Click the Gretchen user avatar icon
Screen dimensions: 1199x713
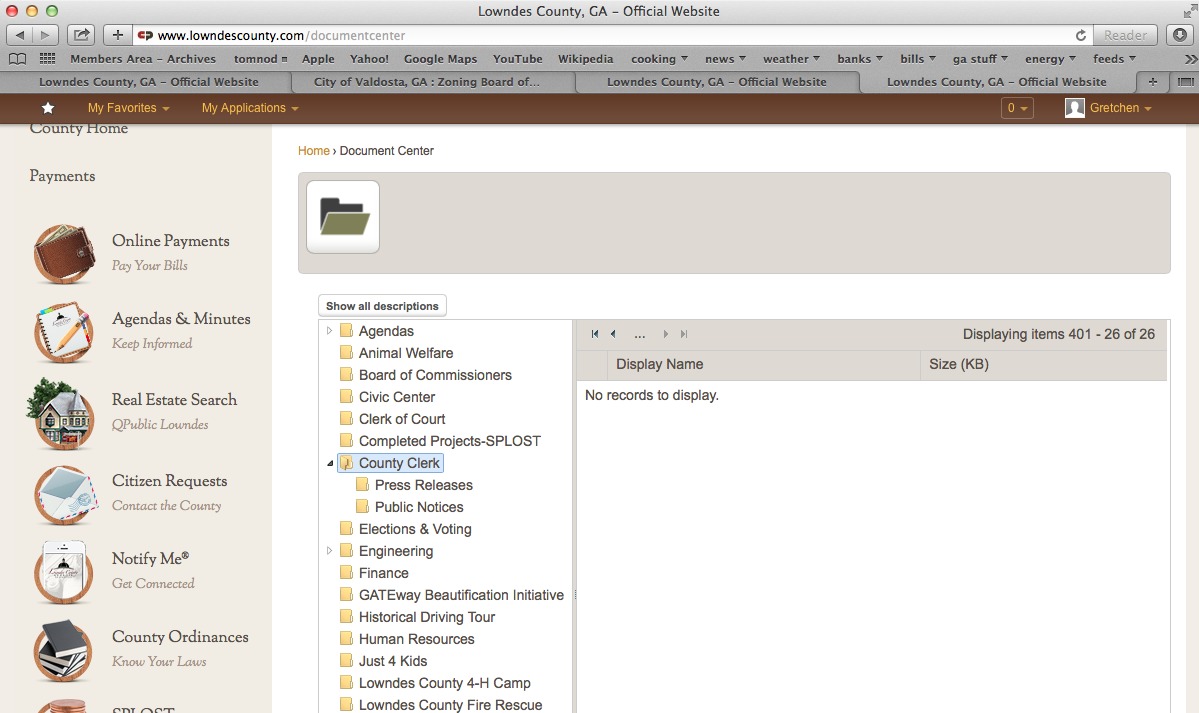(x=1074, y=108)
